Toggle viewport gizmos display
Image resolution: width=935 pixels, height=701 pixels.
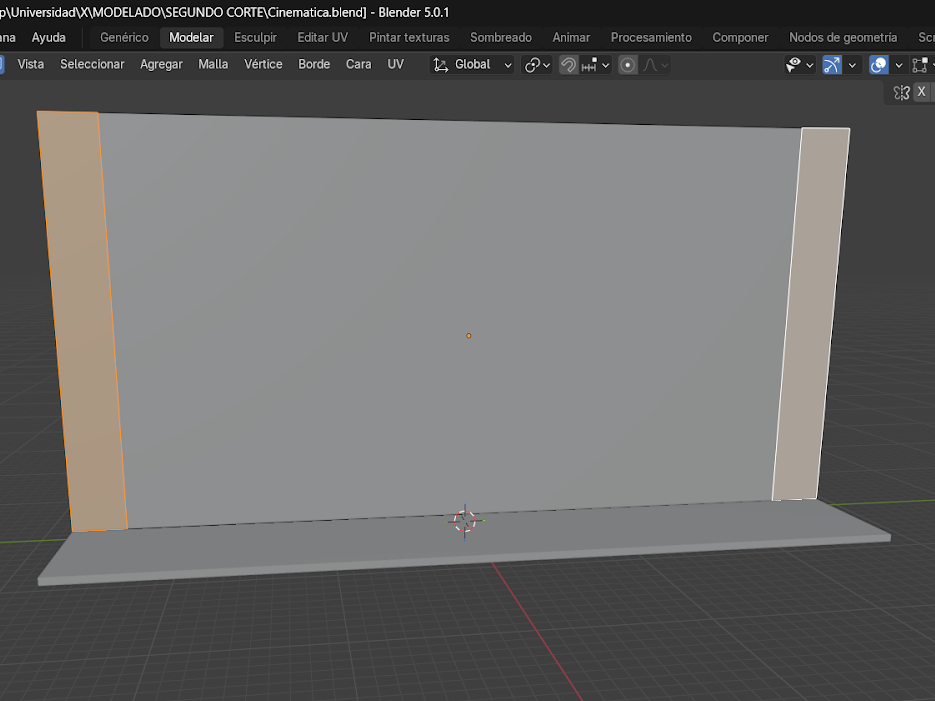point(832,65)
